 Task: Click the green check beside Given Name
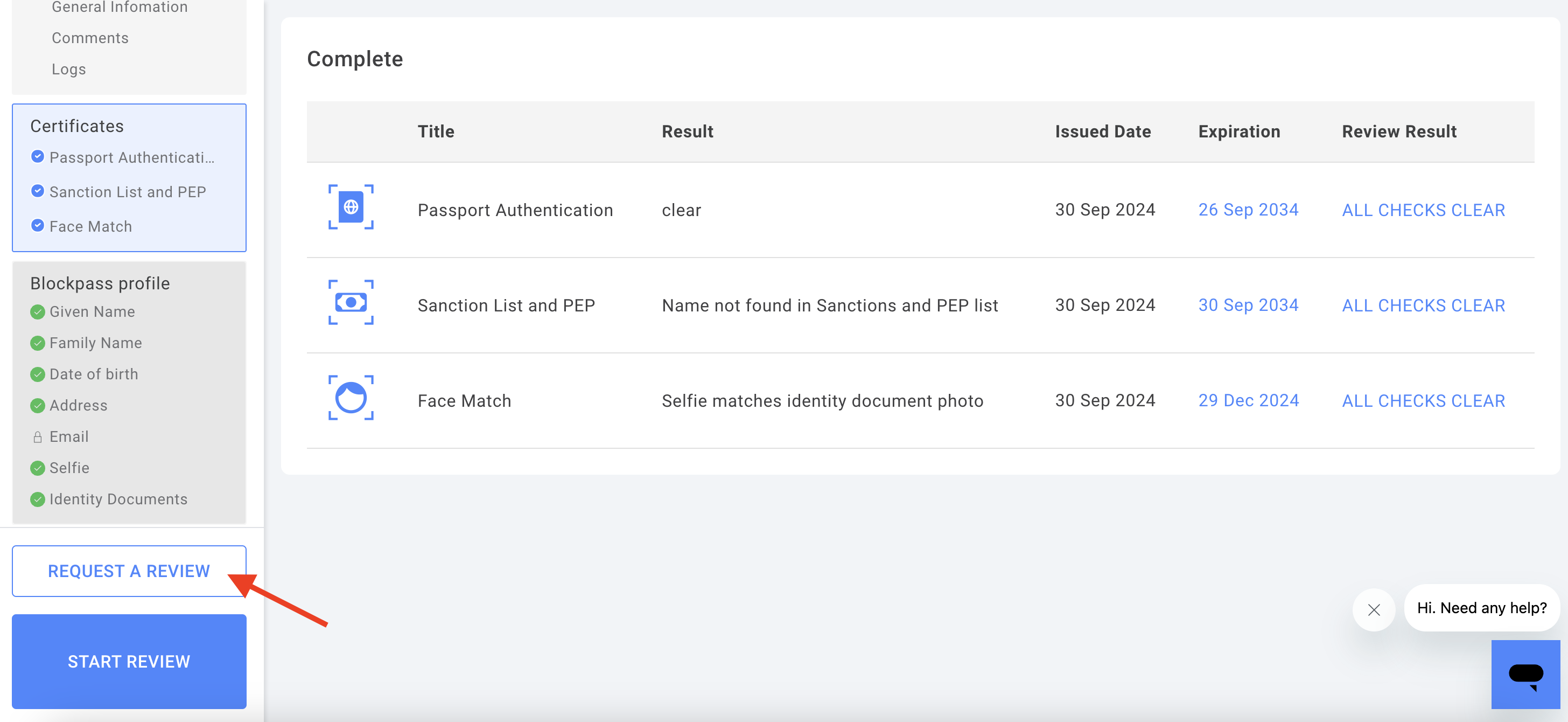[x=37, y=312]
